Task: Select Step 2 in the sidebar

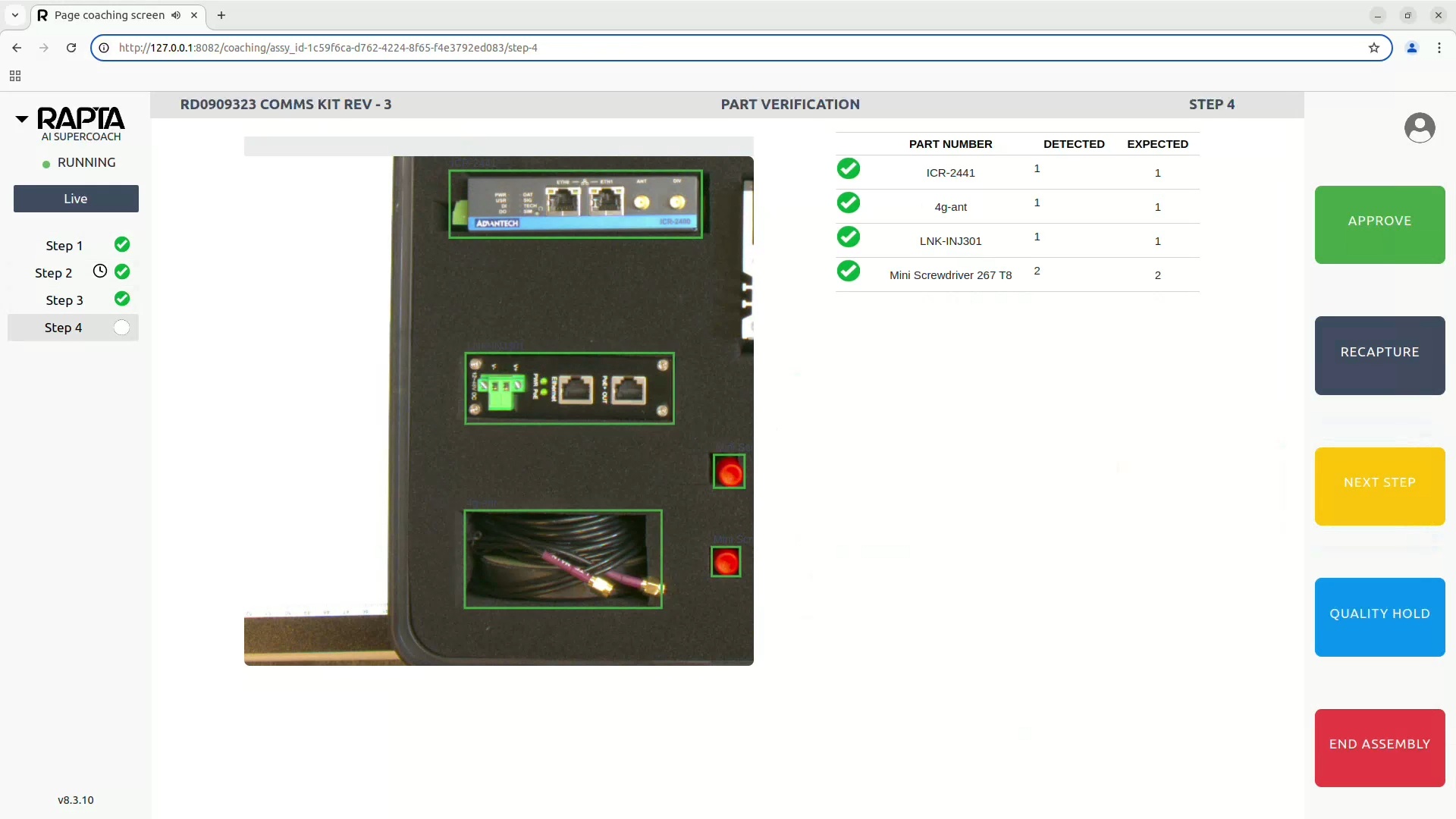Action: [53, 273]
